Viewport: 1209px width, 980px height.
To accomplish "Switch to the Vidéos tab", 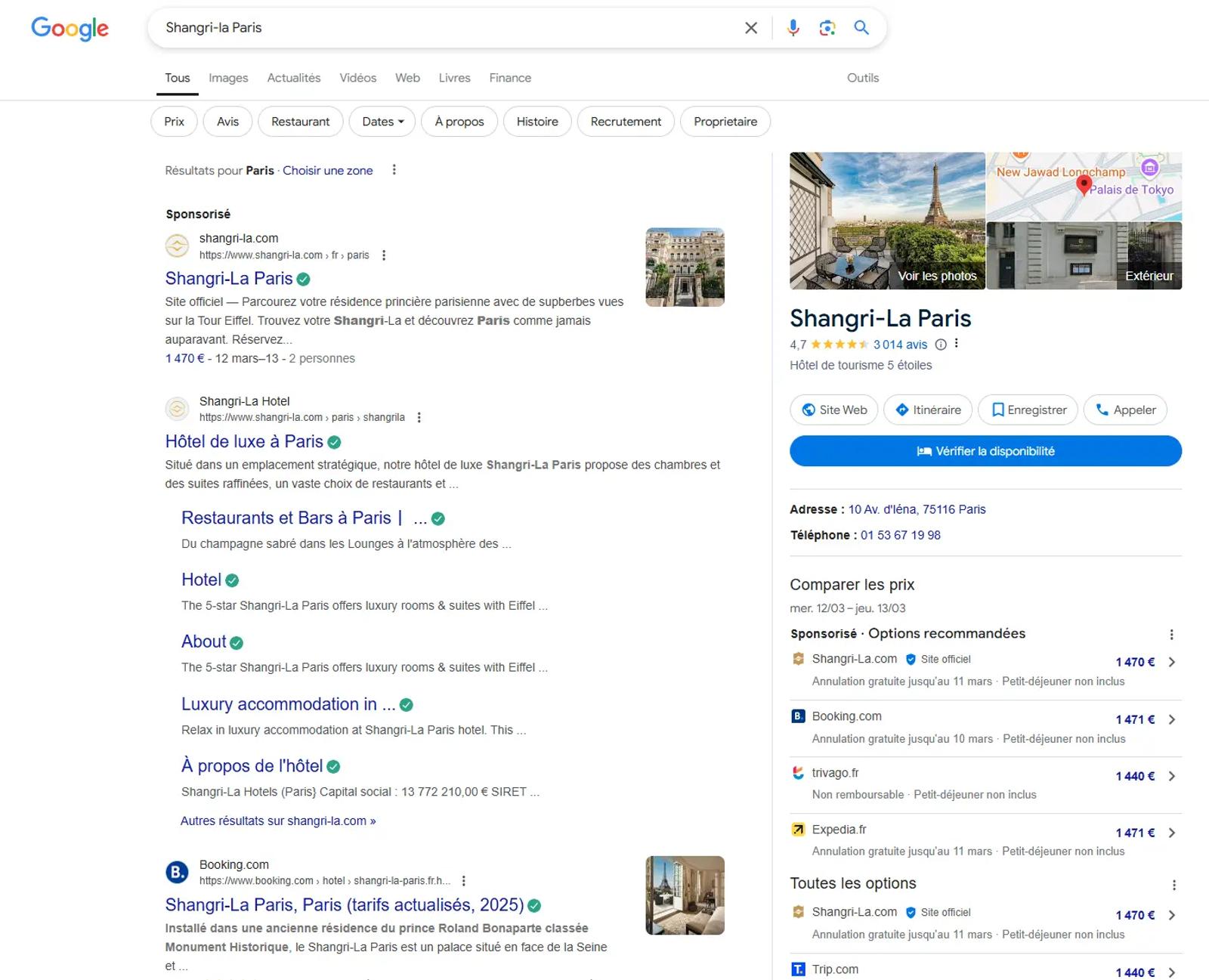I will pos(358,78).
